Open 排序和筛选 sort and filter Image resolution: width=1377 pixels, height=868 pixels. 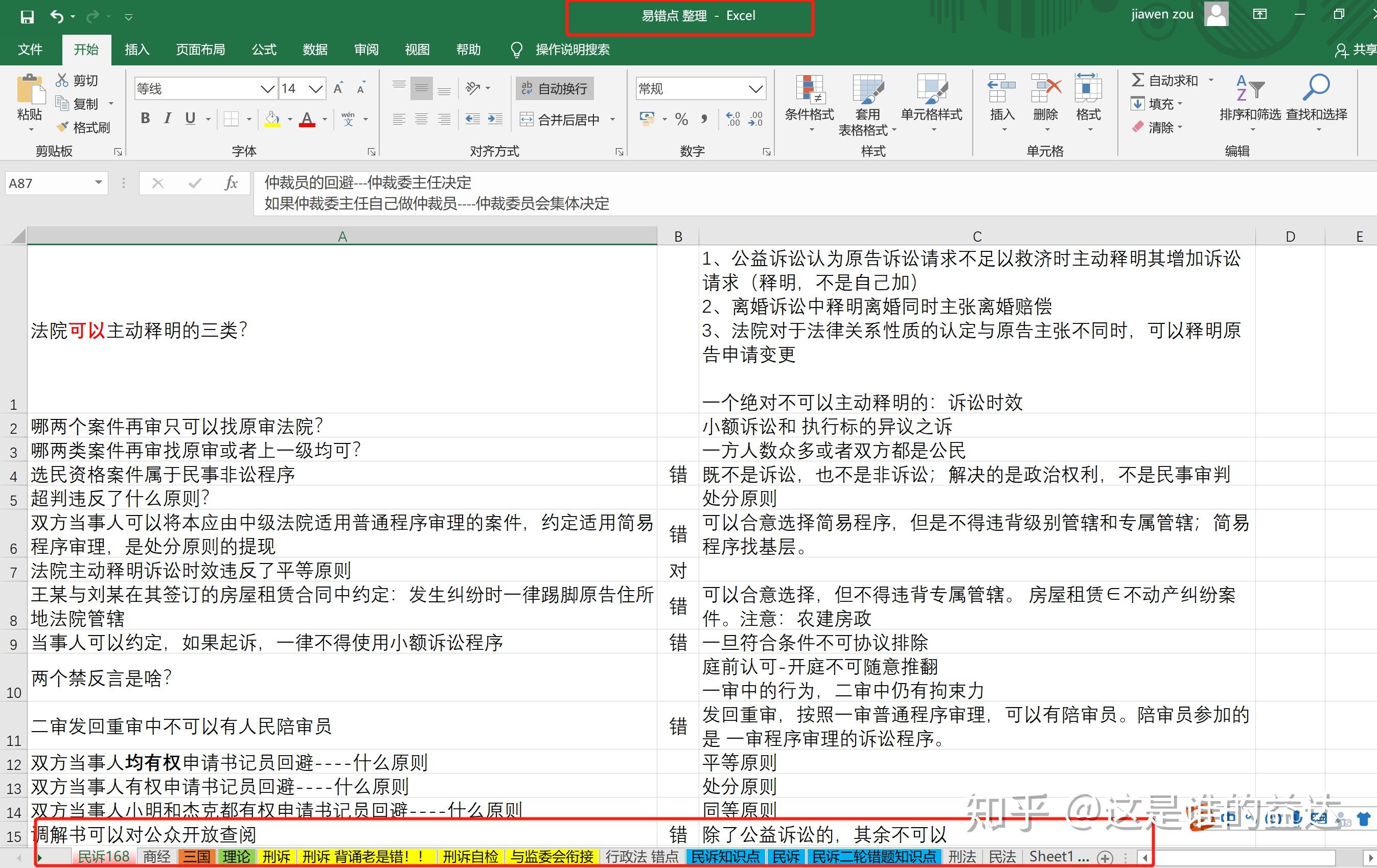point(1250,103)
